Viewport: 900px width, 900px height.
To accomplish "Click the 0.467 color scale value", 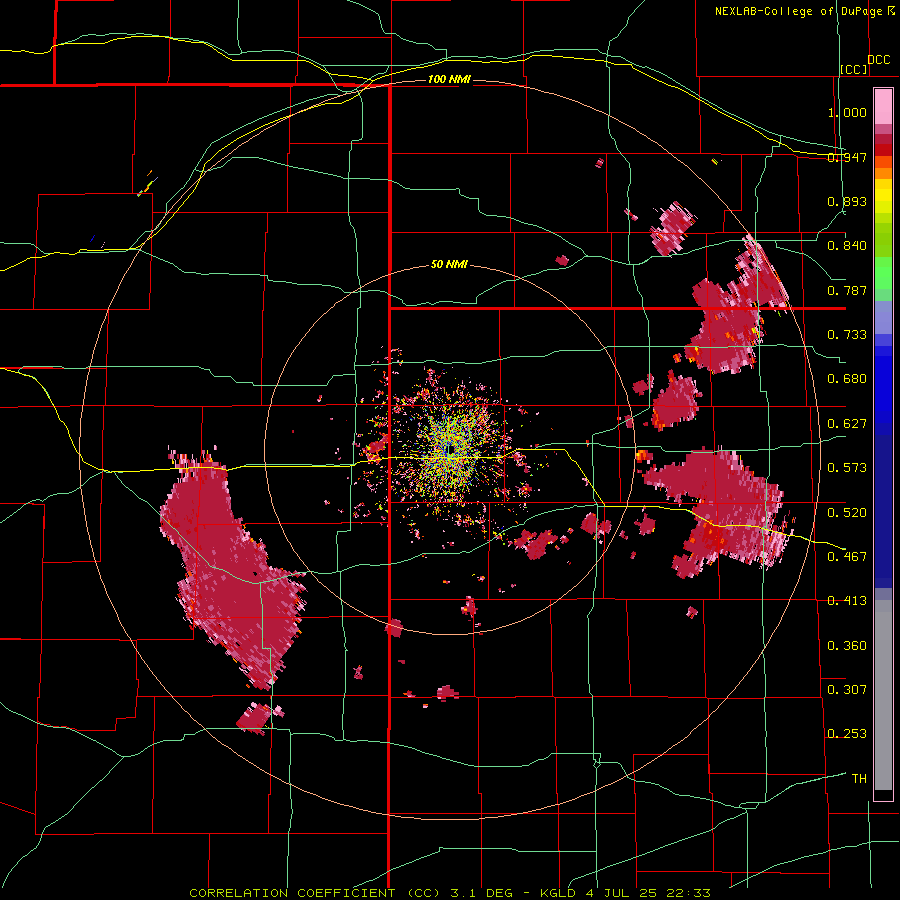I will [847, 557].
